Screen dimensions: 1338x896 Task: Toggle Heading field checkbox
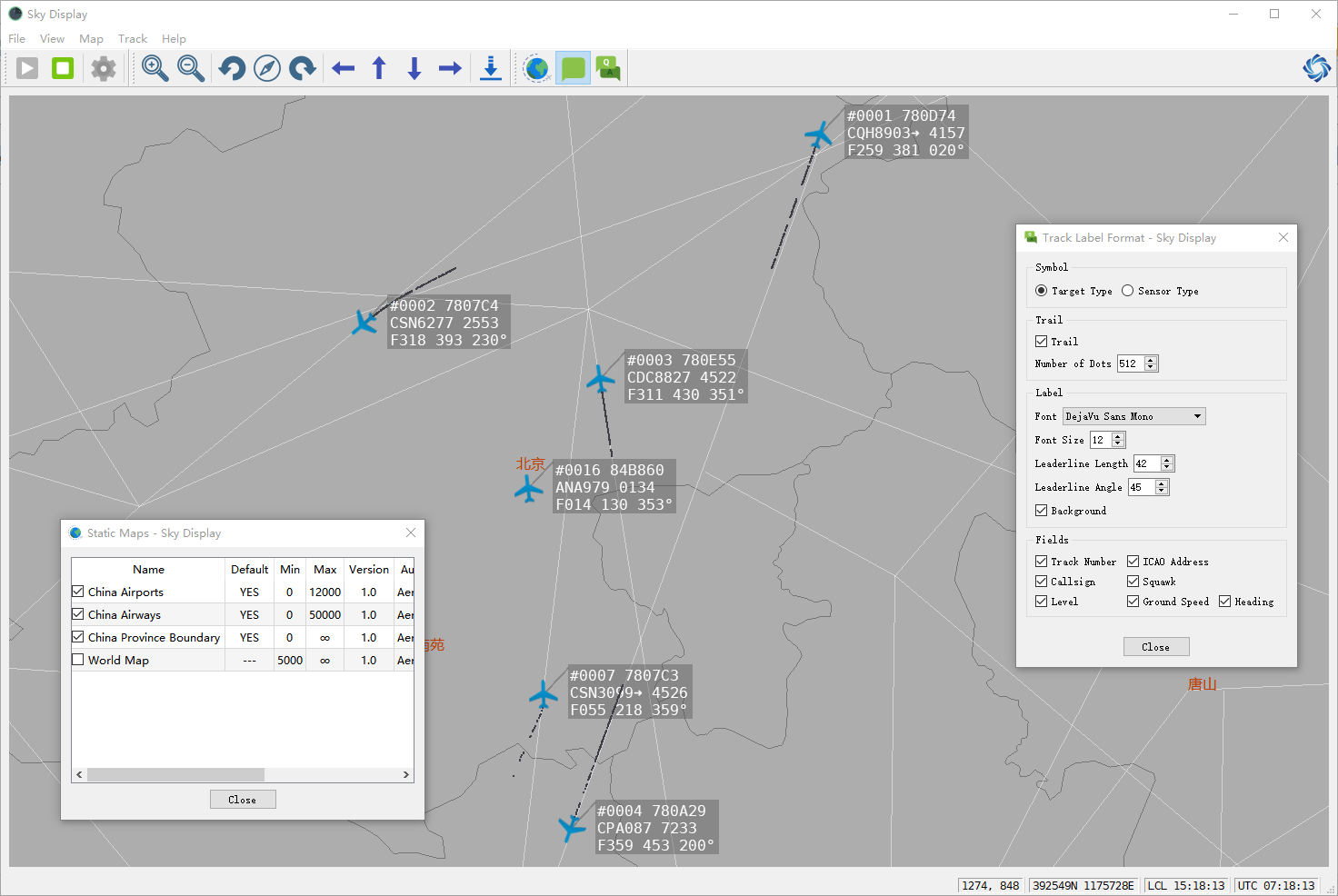tap(1224, 602)
